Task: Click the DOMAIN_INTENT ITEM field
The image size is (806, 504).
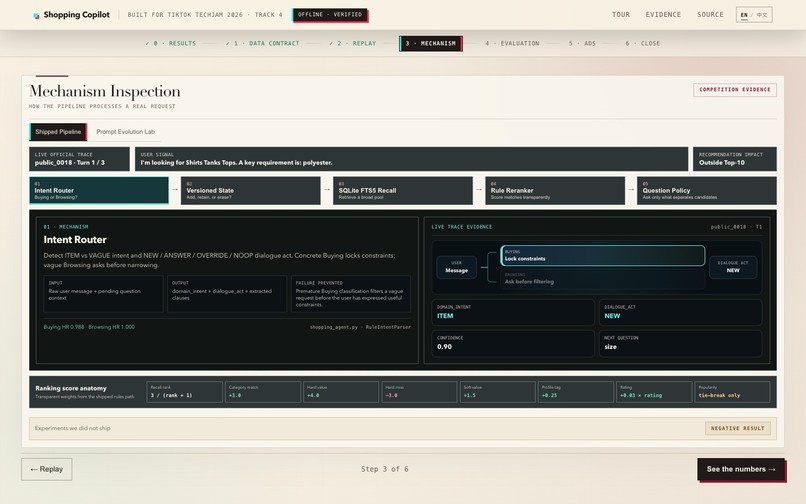Action: (512, 312)
